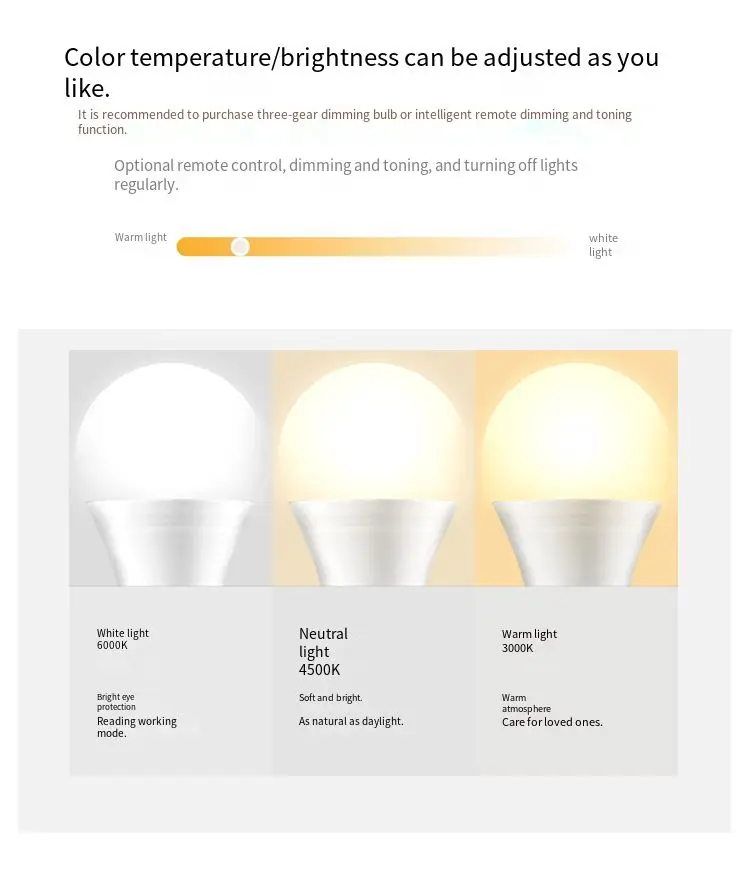Viewport: 750px width, 883px height.
Task: Click "As natural as daylight." text
Action: click(351, 721)
